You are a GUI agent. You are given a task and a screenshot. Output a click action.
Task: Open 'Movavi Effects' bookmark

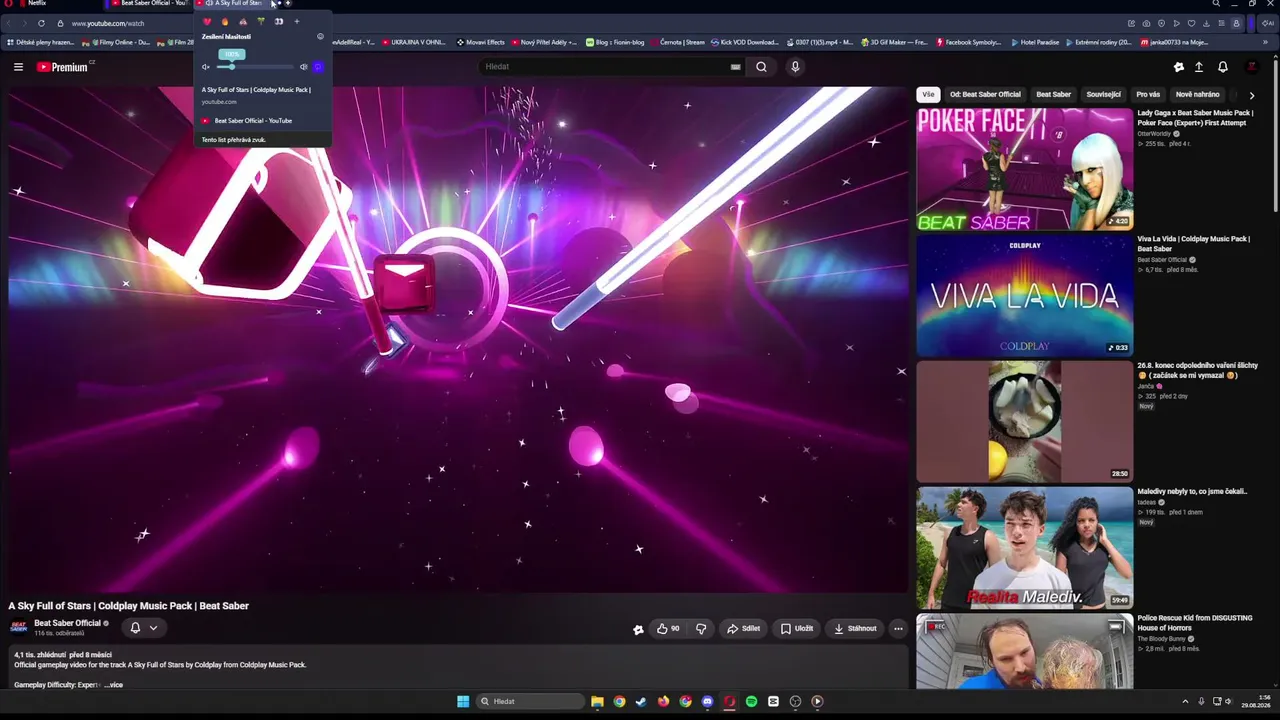pos(481,43)
